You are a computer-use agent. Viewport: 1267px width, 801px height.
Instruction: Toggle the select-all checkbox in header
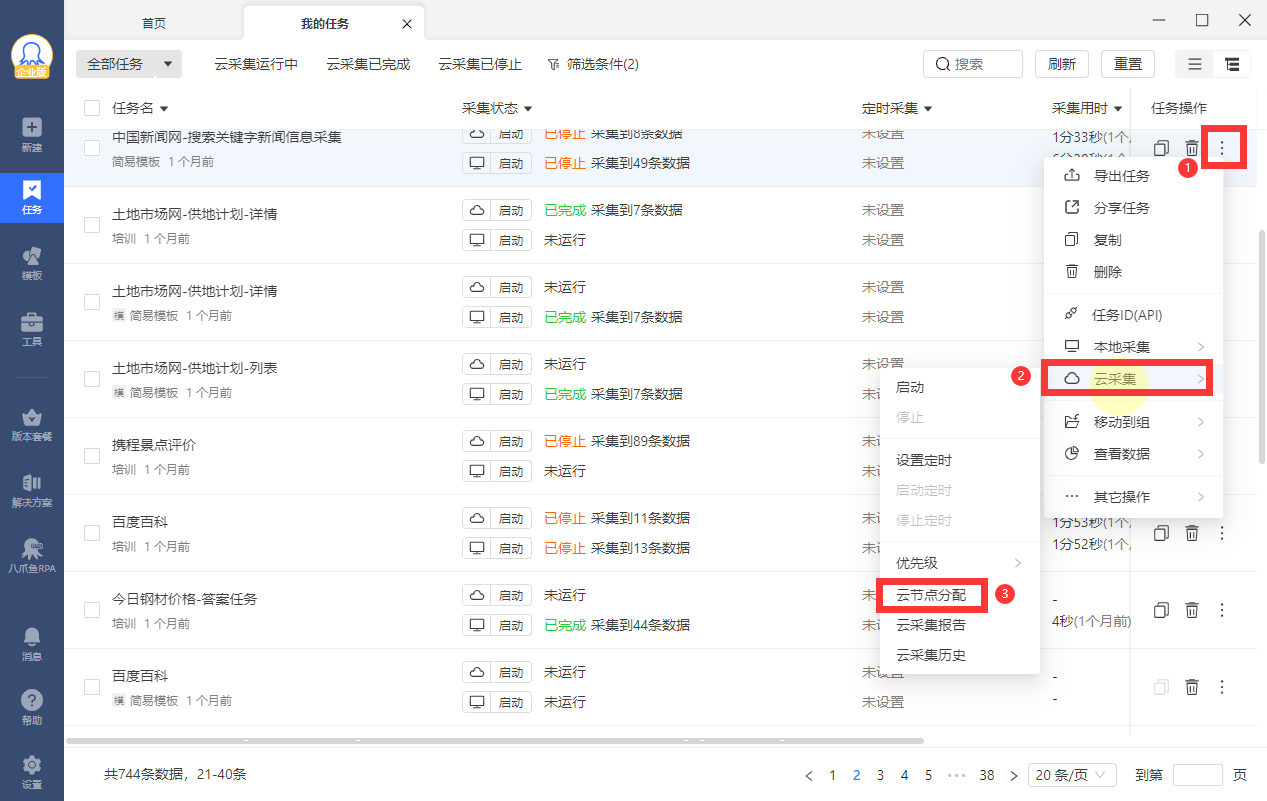pyautogui.click(x=92, y=108)
